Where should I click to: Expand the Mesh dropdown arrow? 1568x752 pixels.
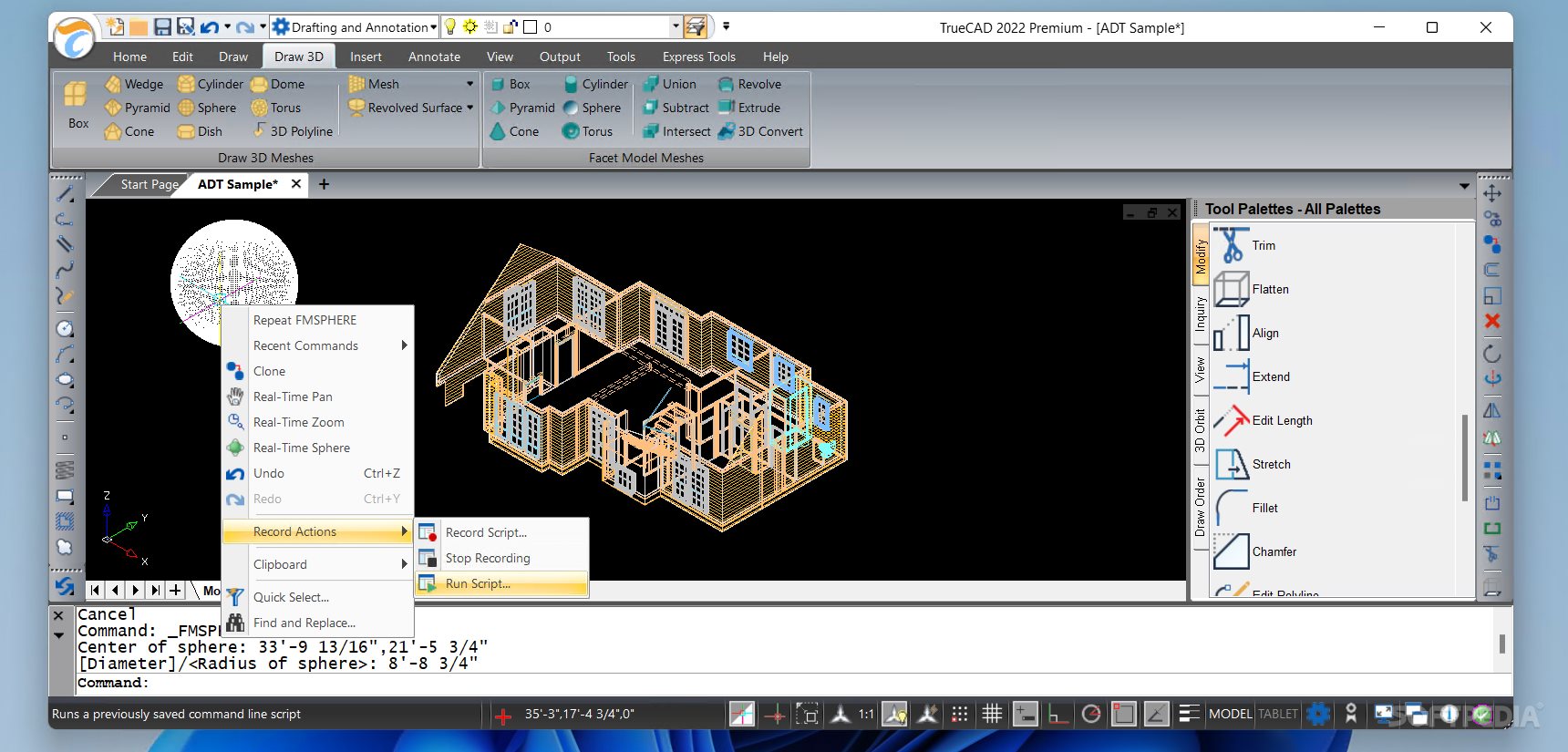click(x=470, y=84)
